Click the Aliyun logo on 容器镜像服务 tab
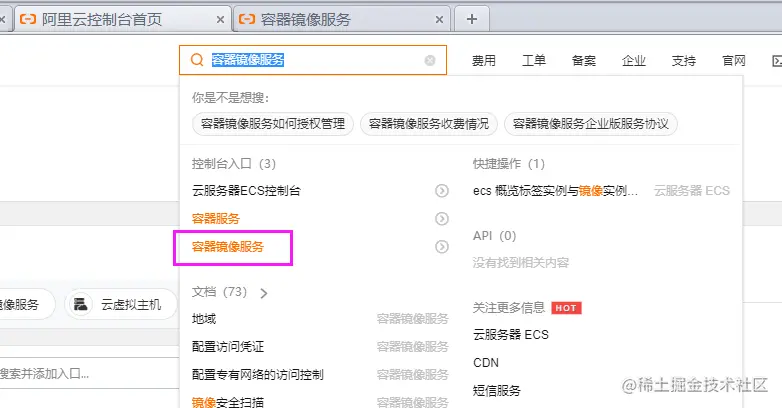Viewport: 782px width, 408px height. coord(247,19)
